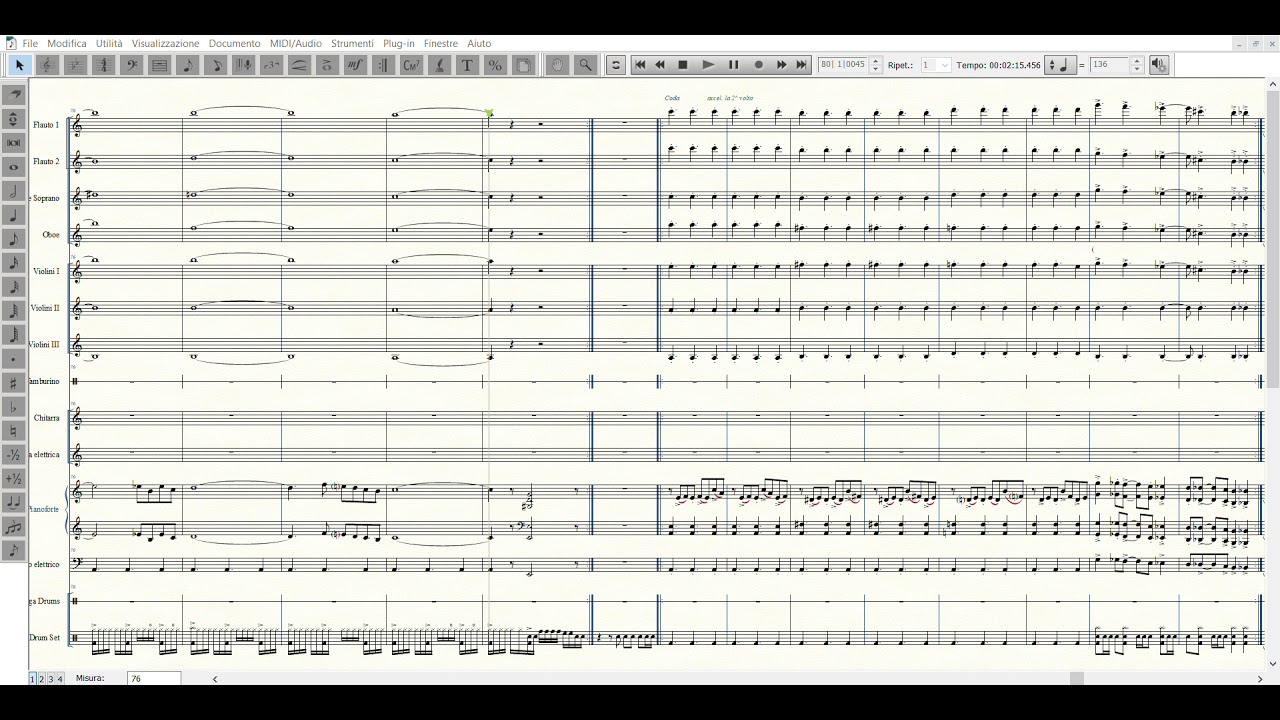
Task: Choose the grace note palette tool
Action: tap(14, 550)
